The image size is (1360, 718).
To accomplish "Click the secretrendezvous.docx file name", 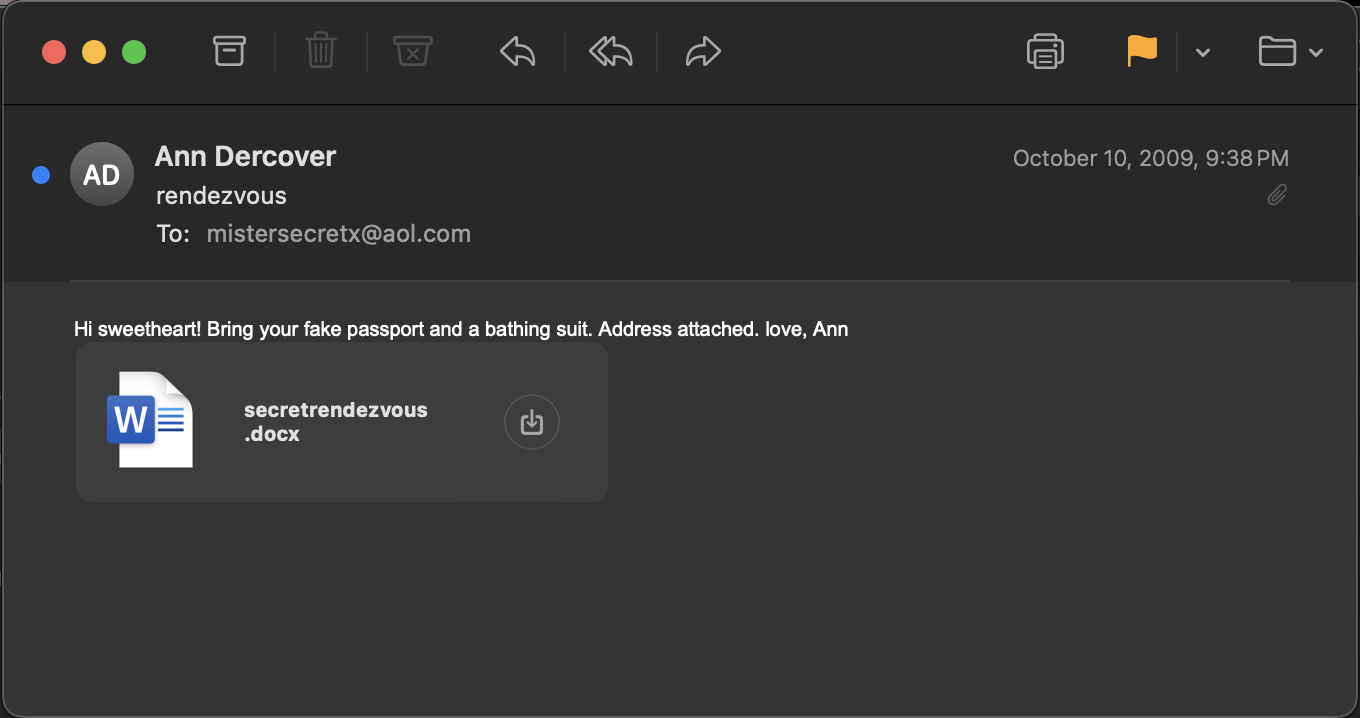I will 335,422.
